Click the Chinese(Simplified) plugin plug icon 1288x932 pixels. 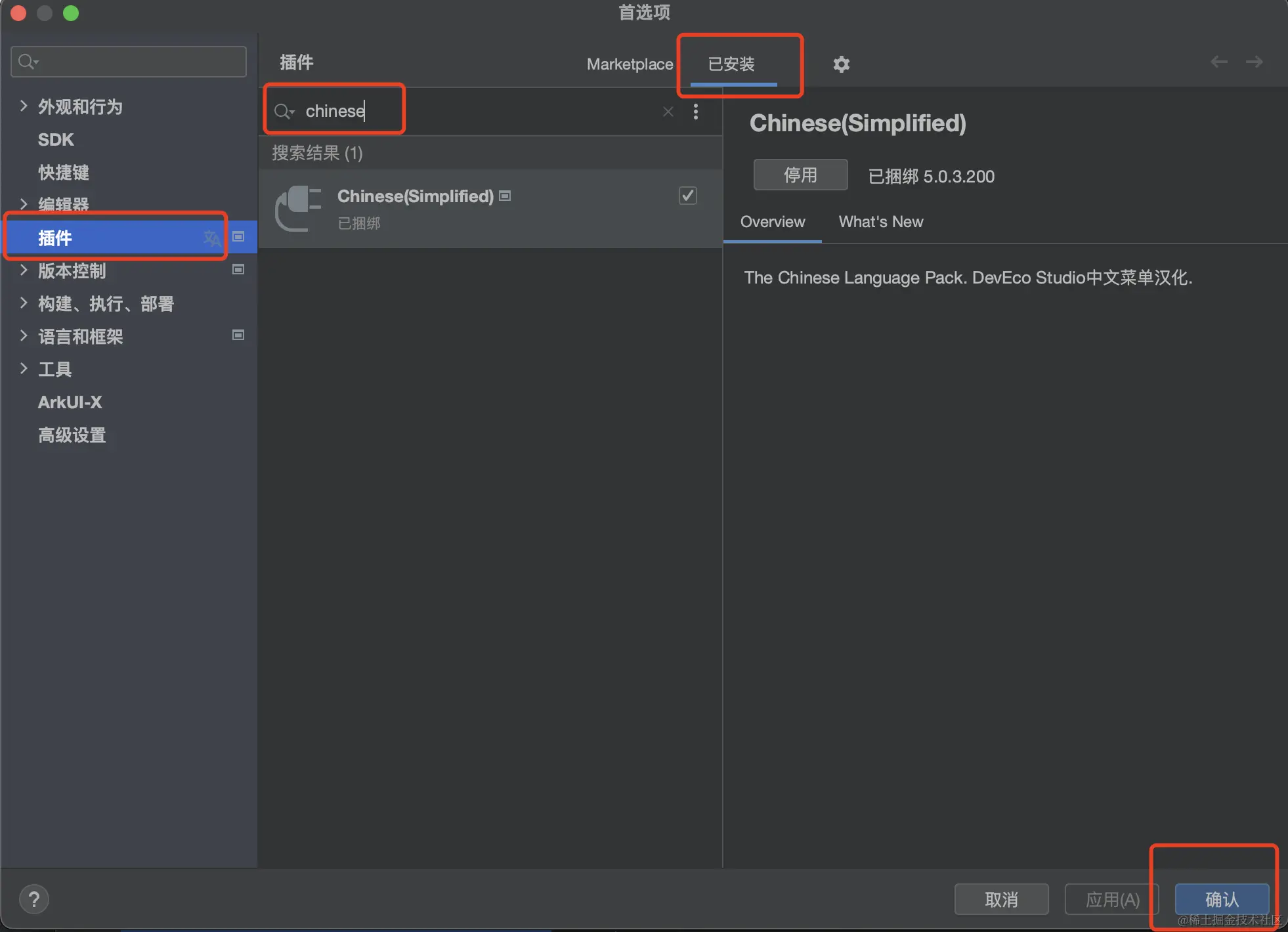coord(298,208)
